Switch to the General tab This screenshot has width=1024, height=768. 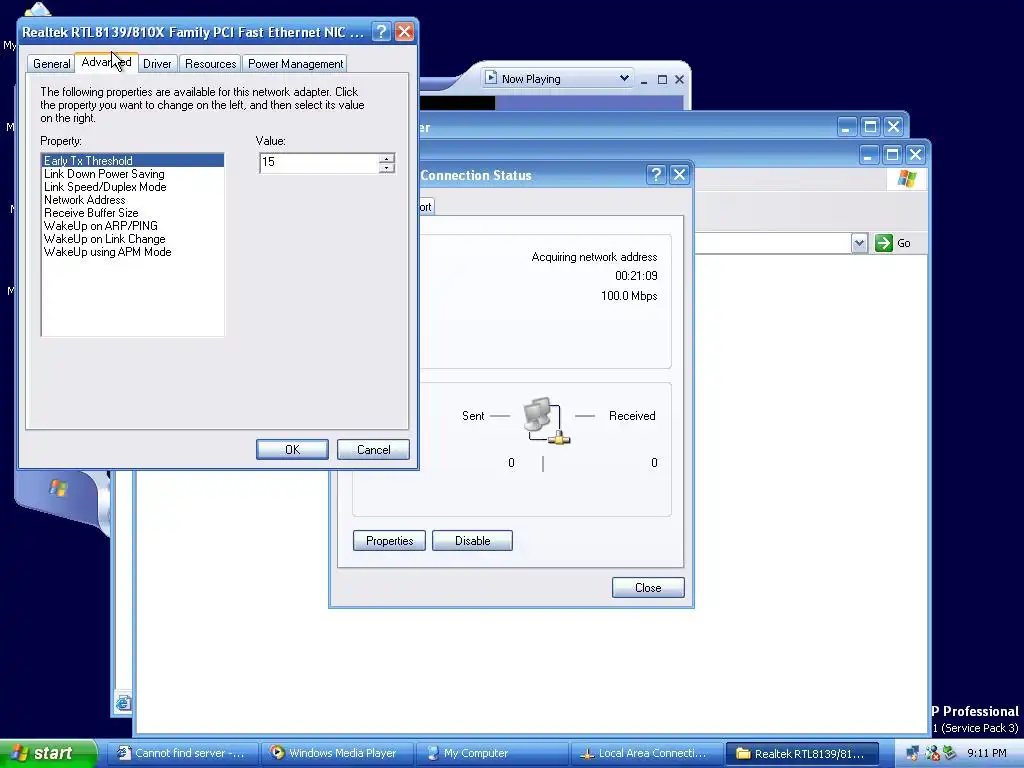click(x=51, y=64)
